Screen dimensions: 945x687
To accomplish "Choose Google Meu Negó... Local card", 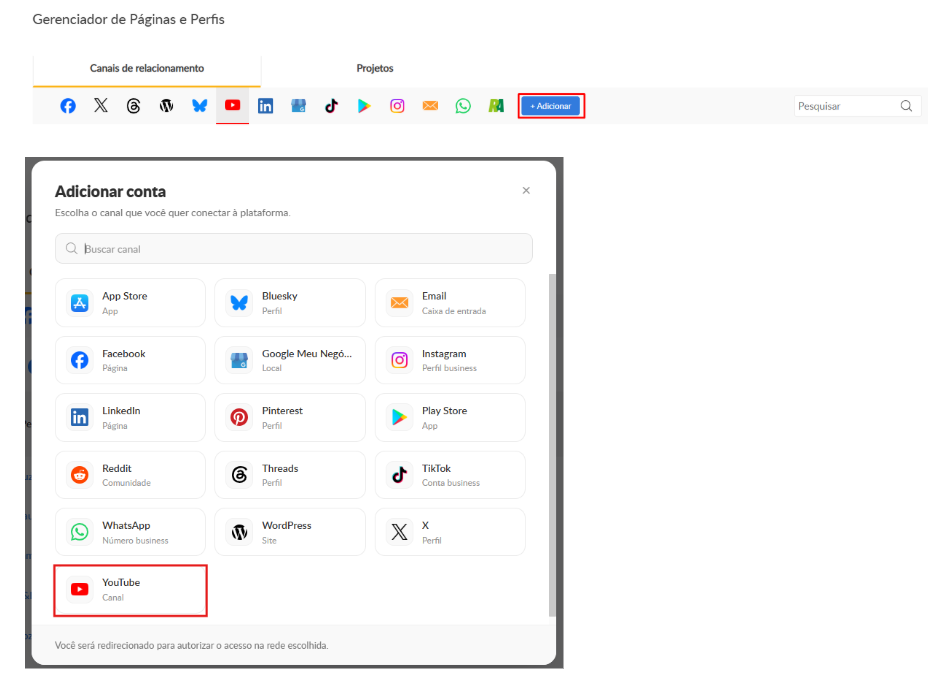I will tap(290, 360).
